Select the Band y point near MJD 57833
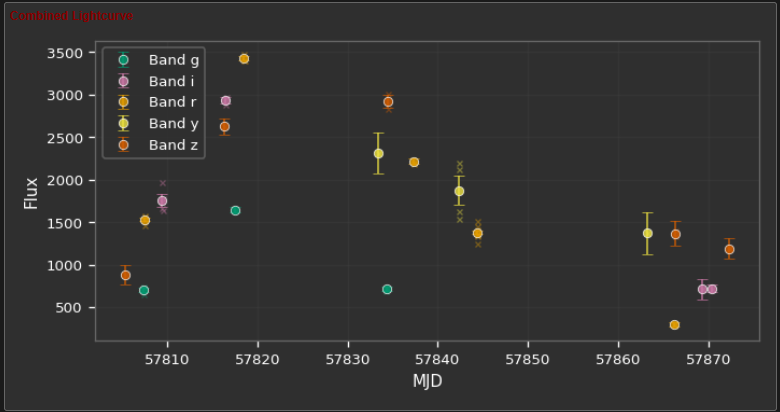Screen dimensions: 780x412 (379, 154)
